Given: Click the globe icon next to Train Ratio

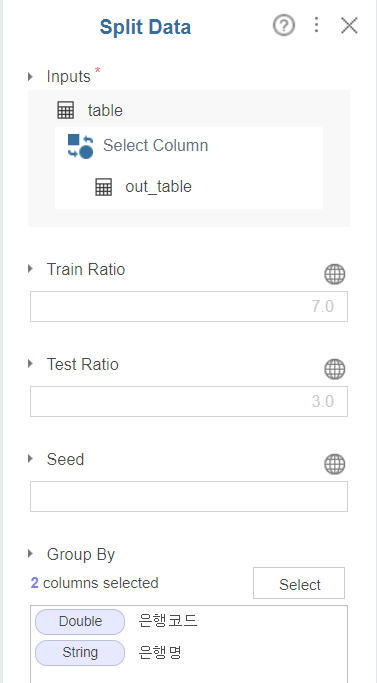Looking at the screenshot, I should coord(335,274).
